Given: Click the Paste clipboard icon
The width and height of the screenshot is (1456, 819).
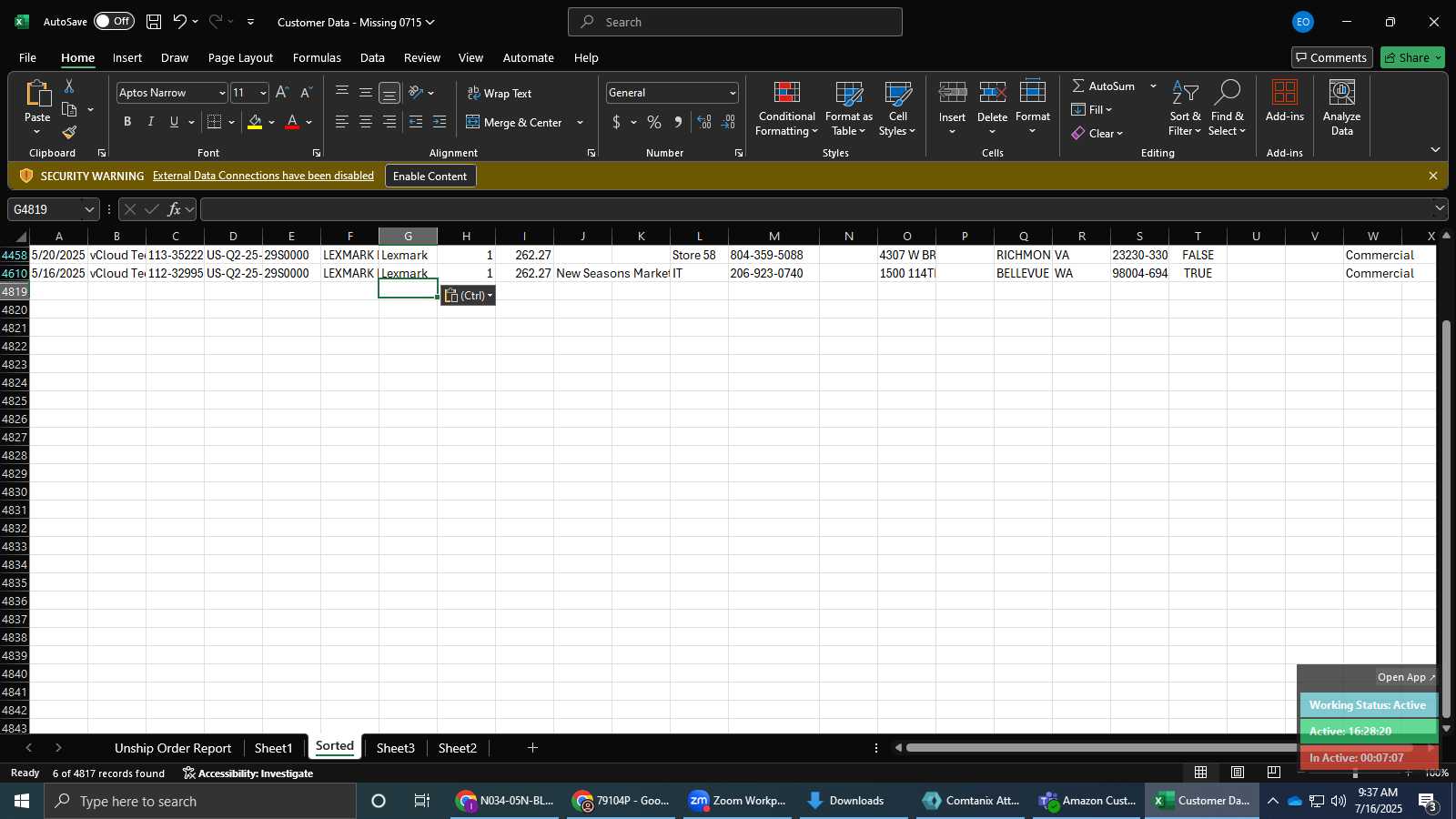Looking at the screenshot, I should (x=37, y=93).
